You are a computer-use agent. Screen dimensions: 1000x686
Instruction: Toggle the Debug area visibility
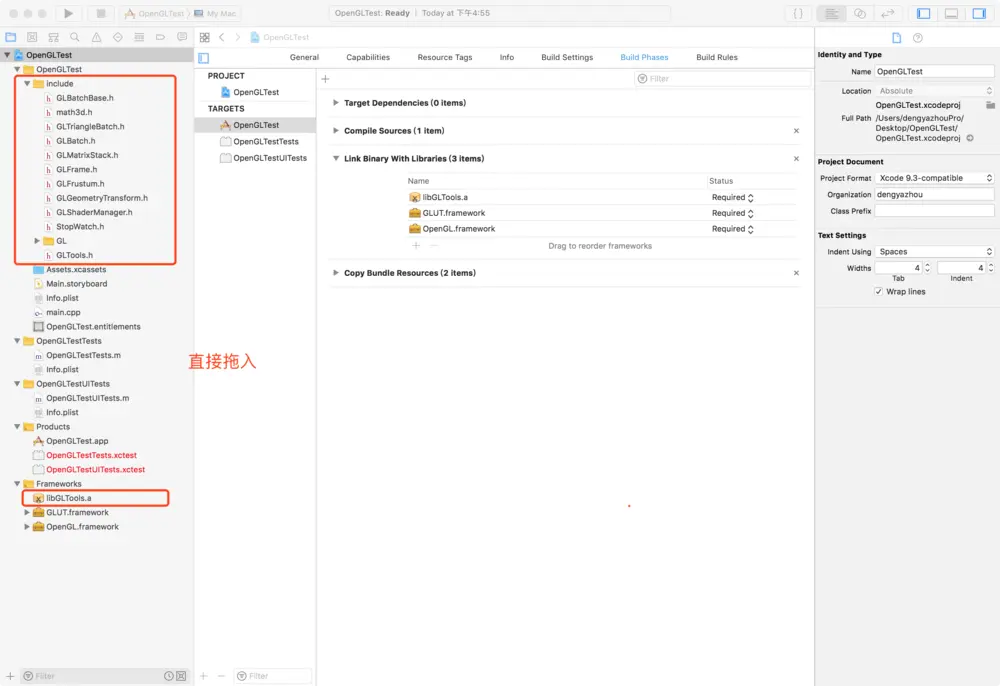(x=951, y=13)
